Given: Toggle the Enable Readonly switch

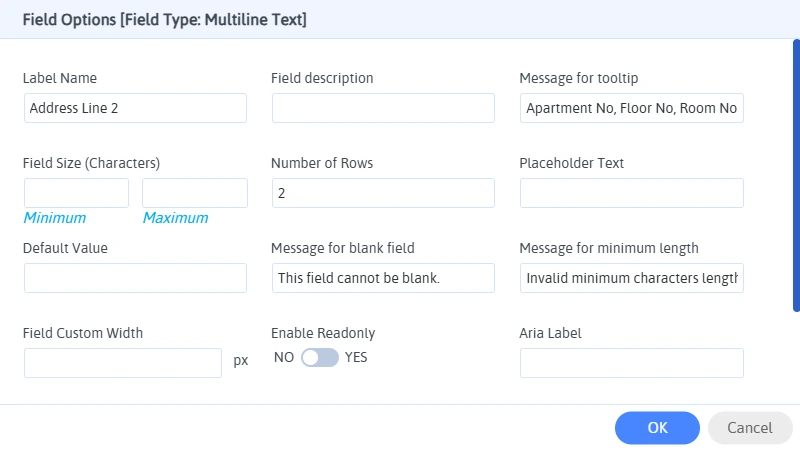Looking at the screenshot, I should (x=320, y=358).
